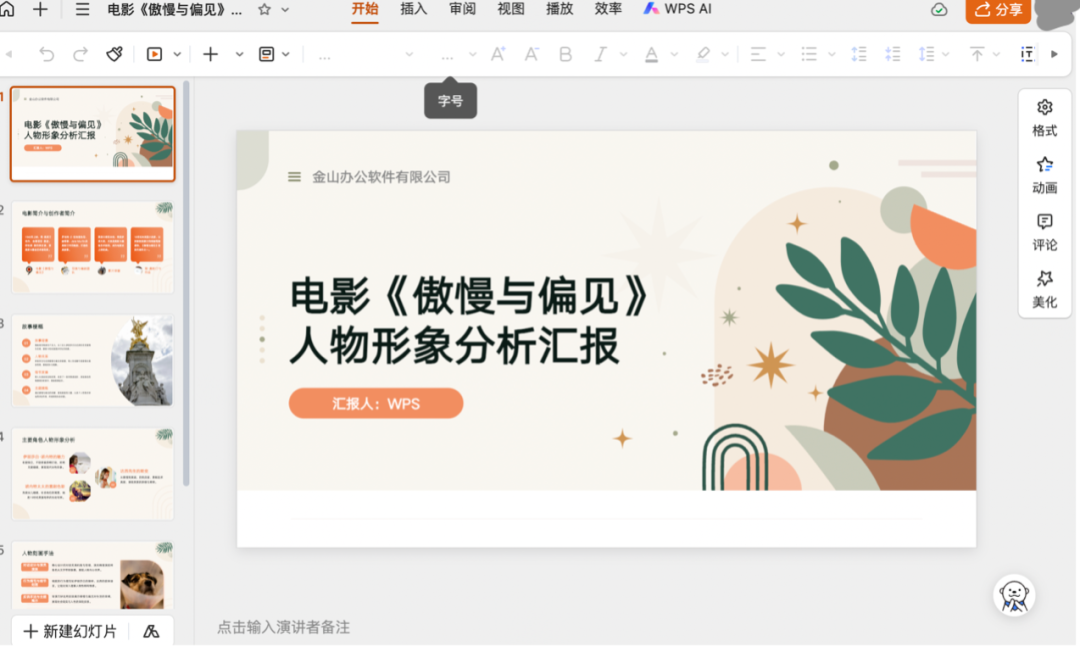Switch to the 审阅 tab
Screen dimensions: 1080x647
pyautogui.click(x=462, y=9)
